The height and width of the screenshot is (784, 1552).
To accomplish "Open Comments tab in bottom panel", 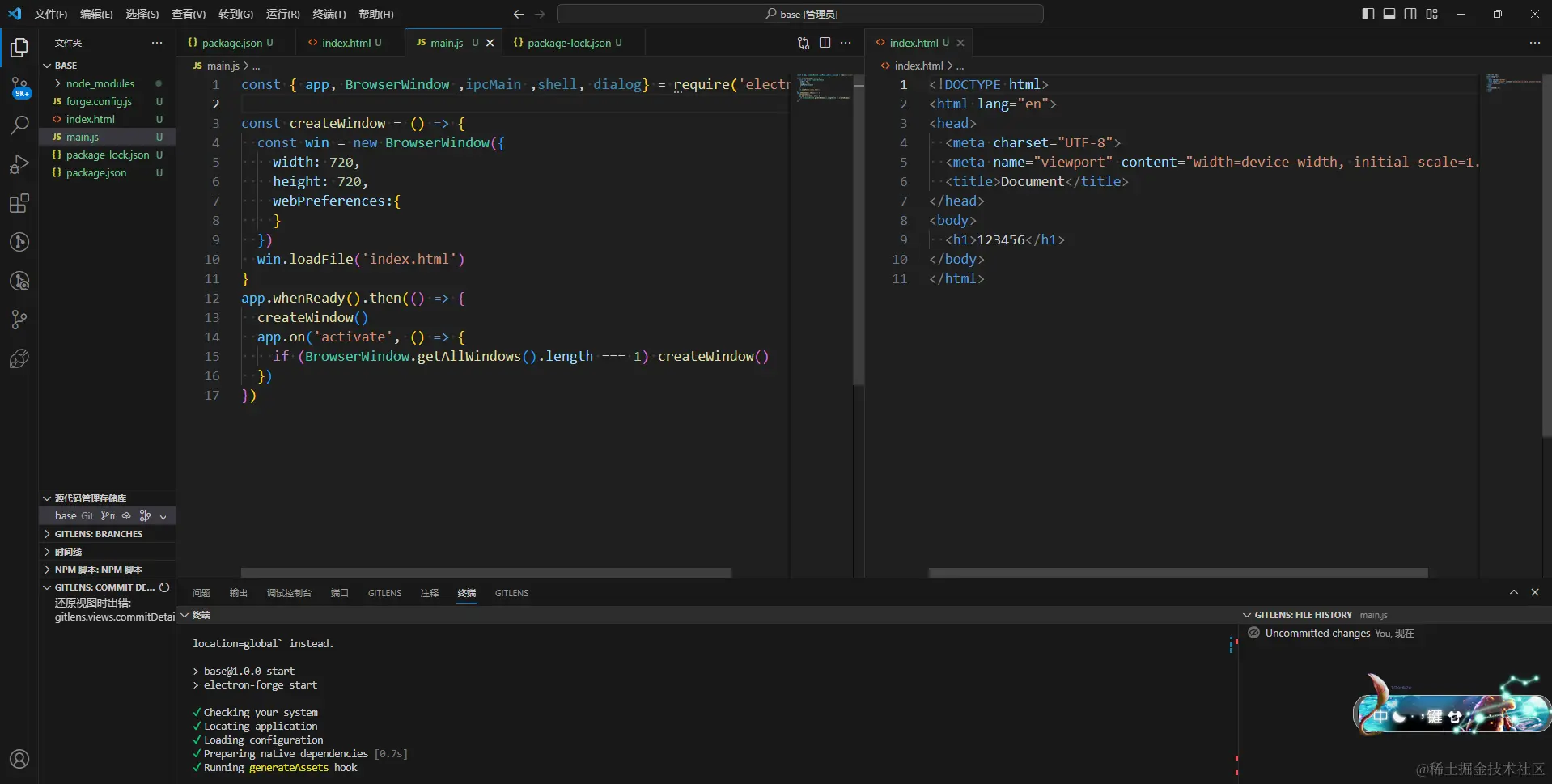I will 430,593.
